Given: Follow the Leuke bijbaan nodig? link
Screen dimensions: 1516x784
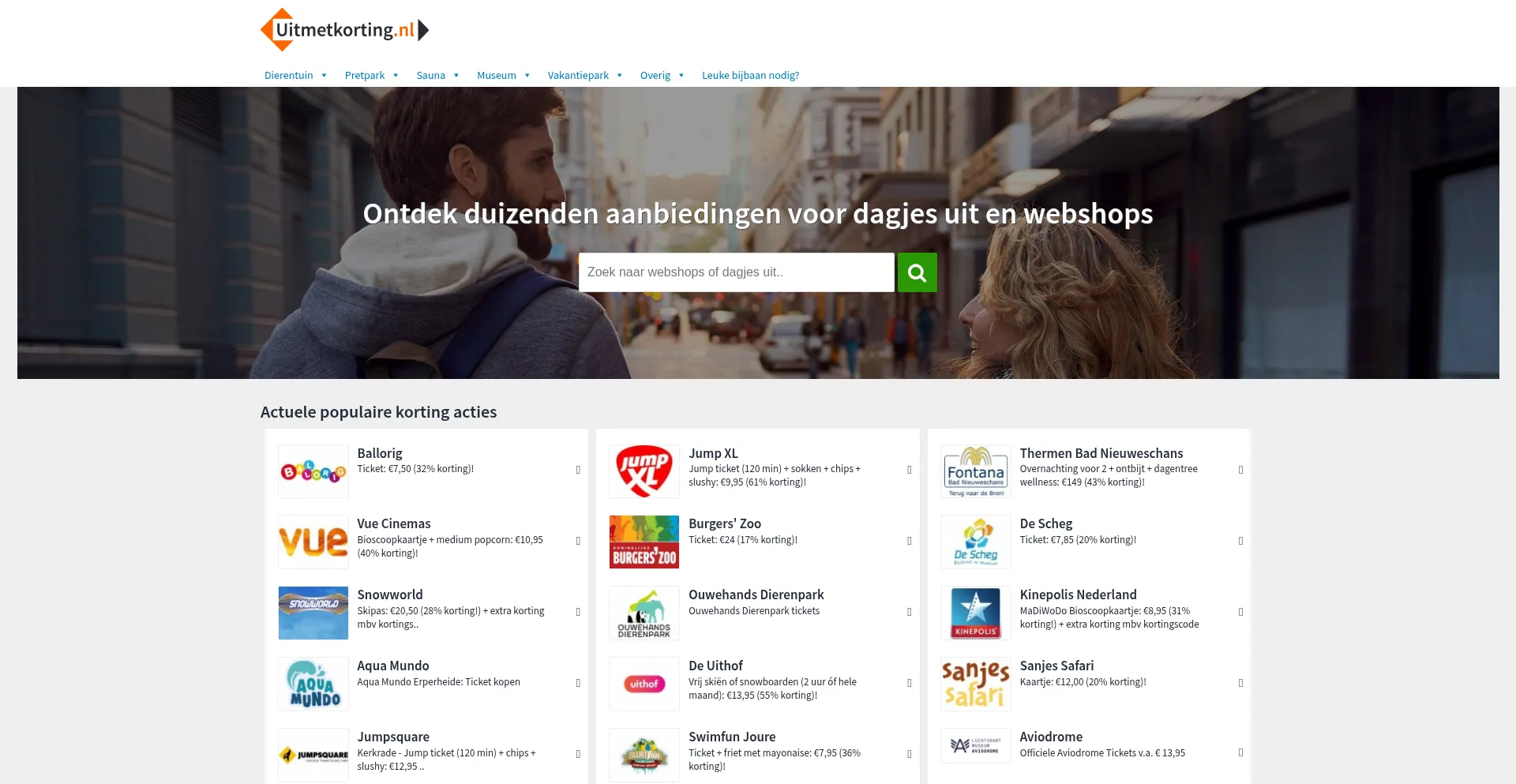Looking at the screenshot, I should [750, 76].
